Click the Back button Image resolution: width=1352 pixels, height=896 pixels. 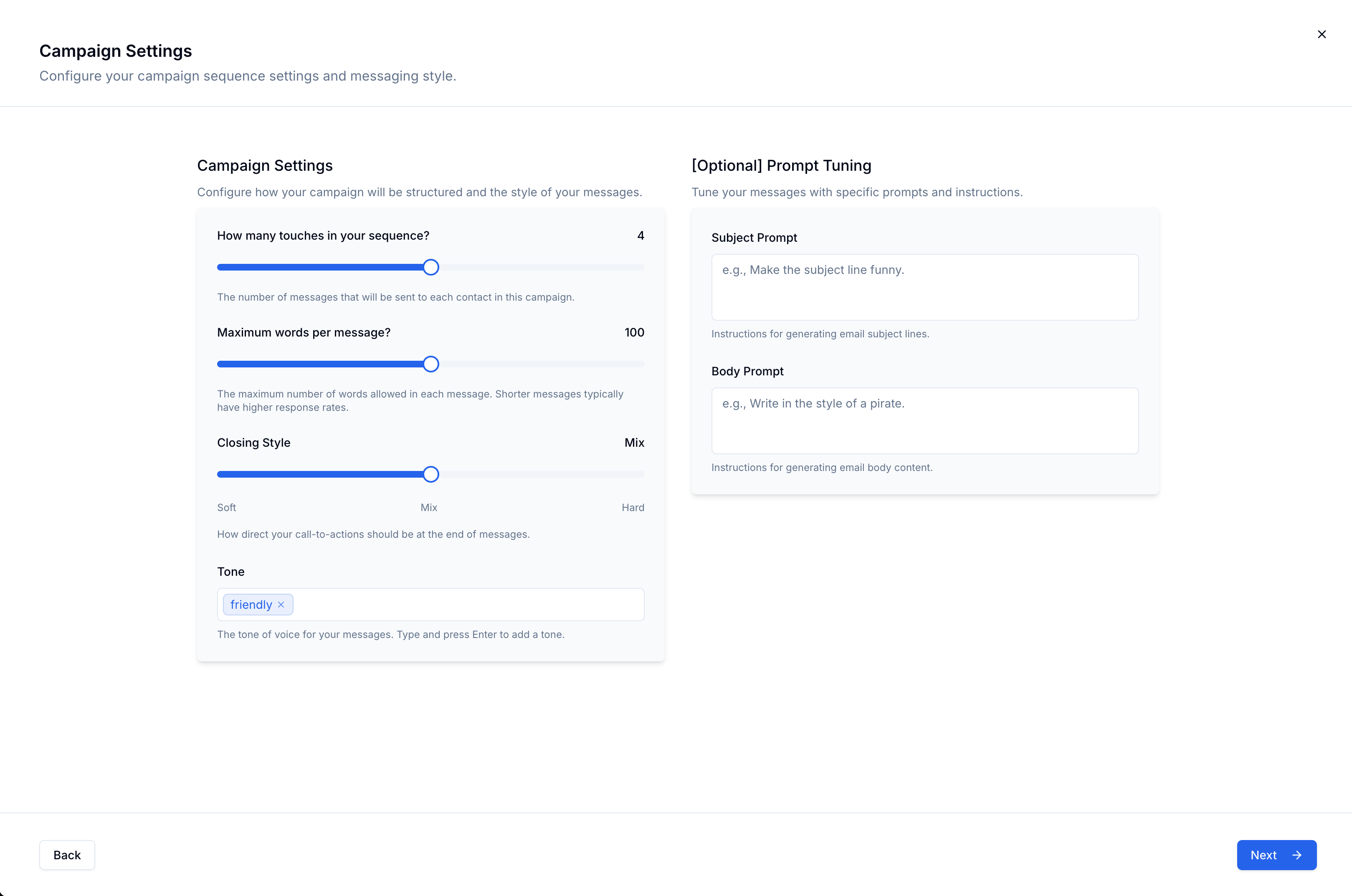pos(67,855)
